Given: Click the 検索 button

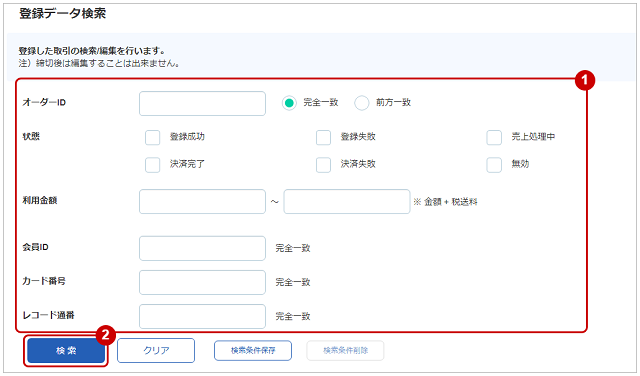Looking at the screenshot, I should pyautogui.click(x=66, y=351).
